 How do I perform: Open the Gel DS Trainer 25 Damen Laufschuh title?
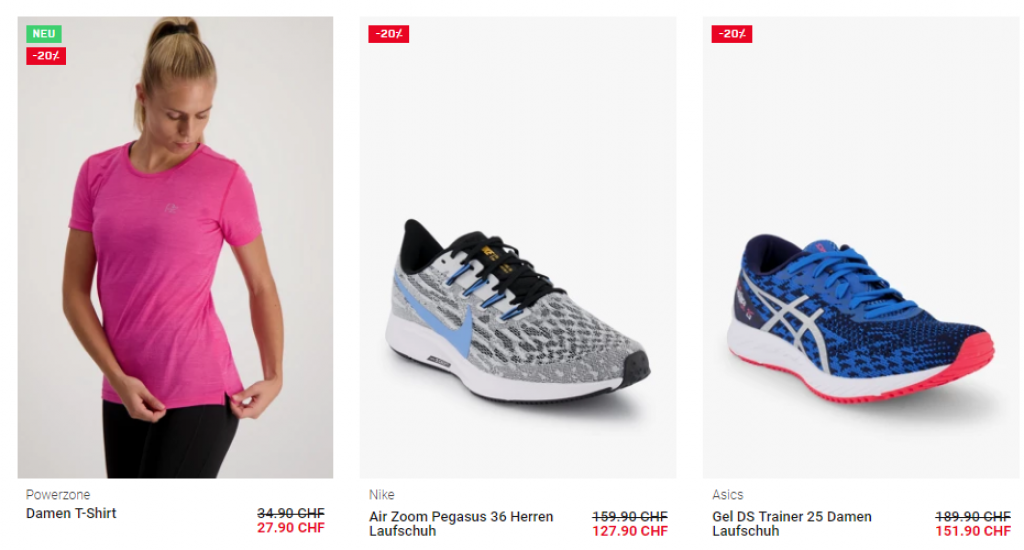792,524
